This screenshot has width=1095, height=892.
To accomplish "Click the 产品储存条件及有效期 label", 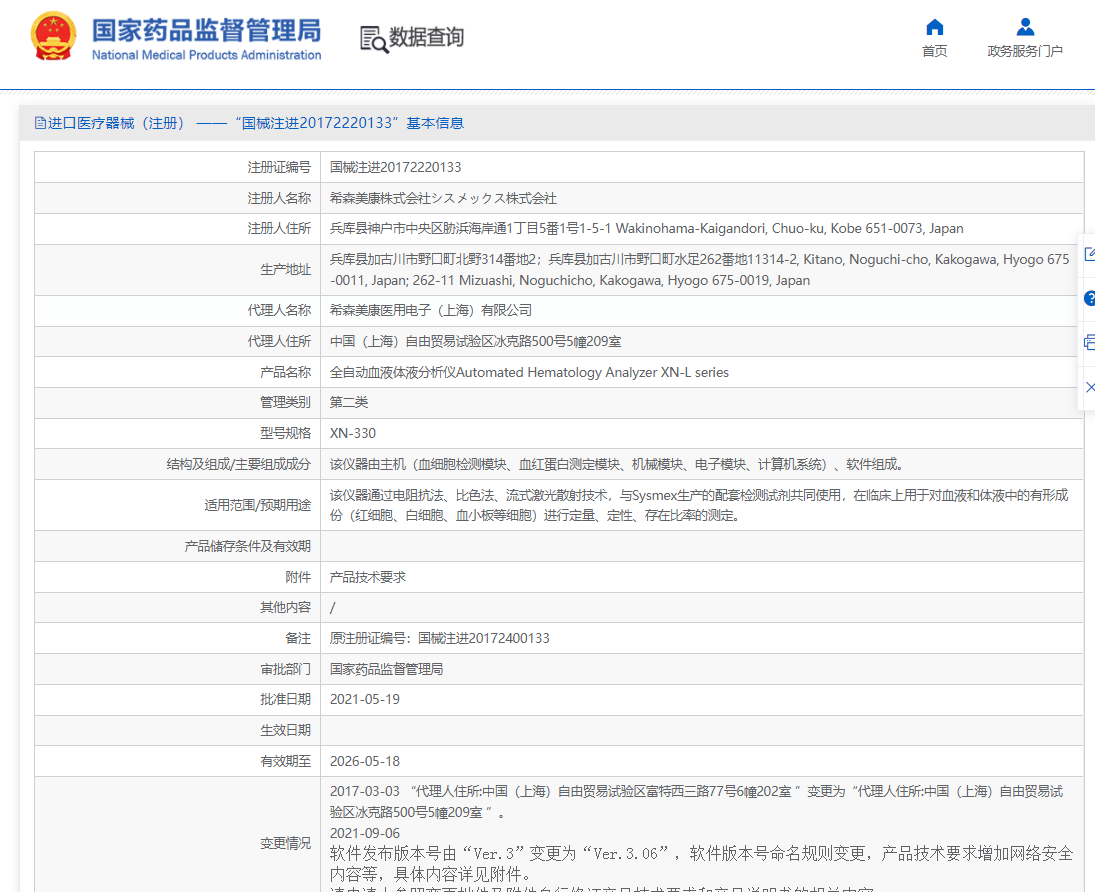I will pyautogui.click(x=247, y=546).
